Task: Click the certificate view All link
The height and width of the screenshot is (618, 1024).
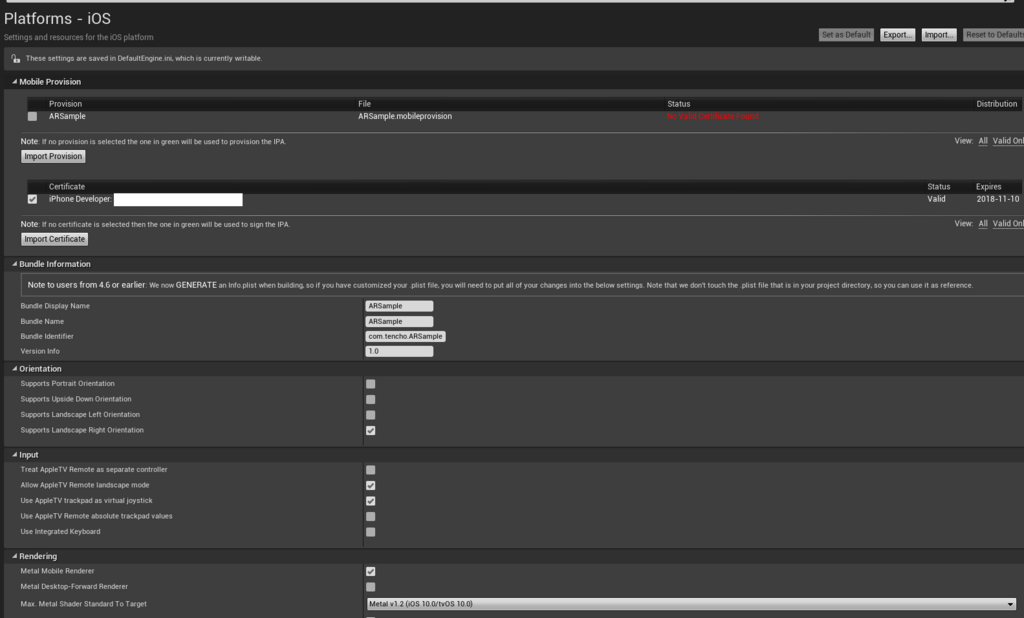Action: pyautogui.click(x=983, y=223)
